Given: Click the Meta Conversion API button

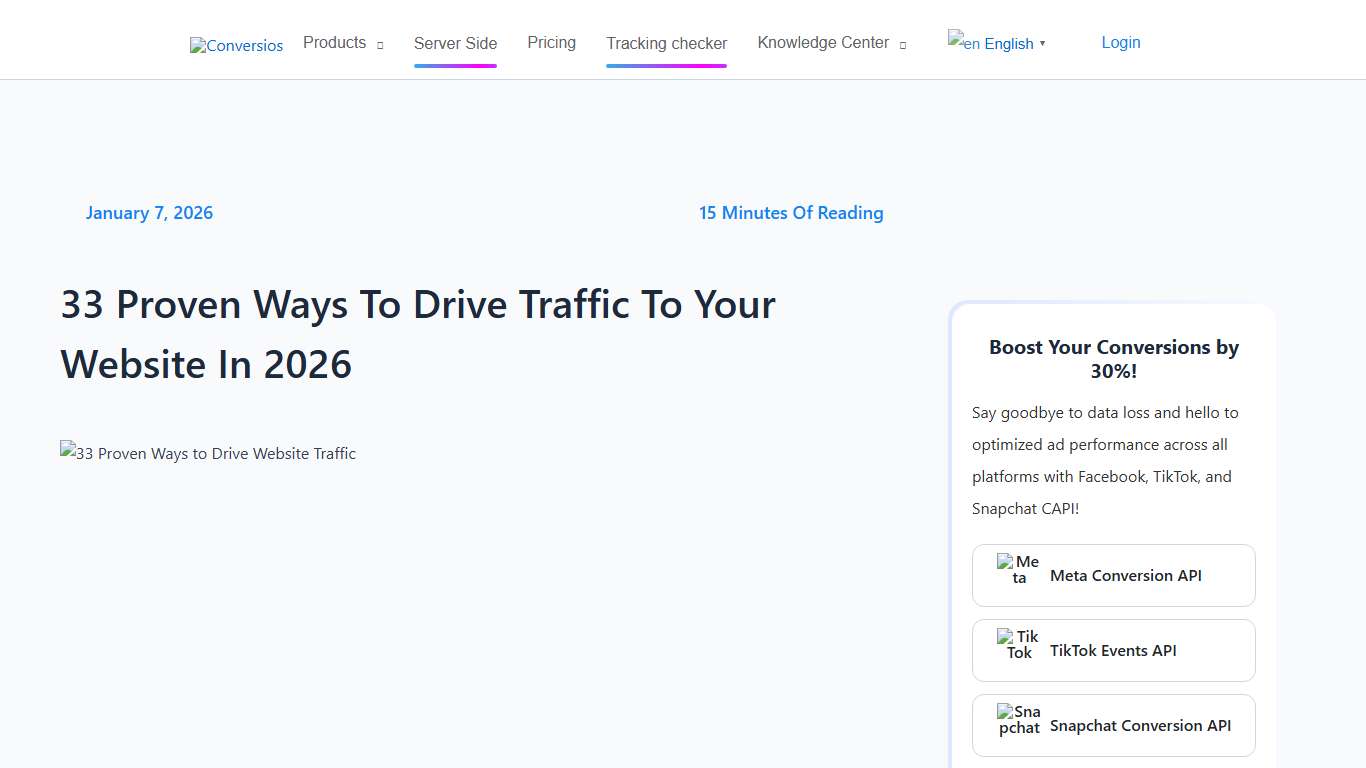Looking at the screenshot, I should (1113, 575).
